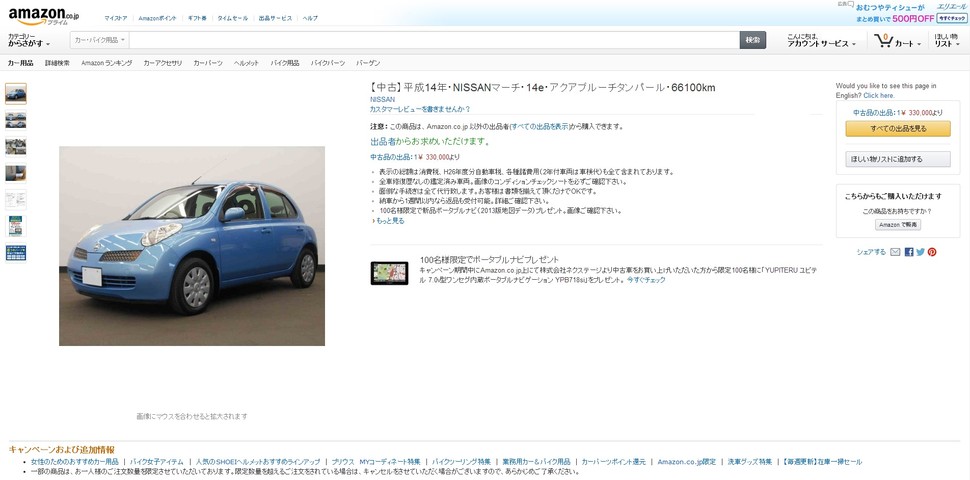
Task: Select the sixth green flyer thumbnail
Action: tap(16, 226)
